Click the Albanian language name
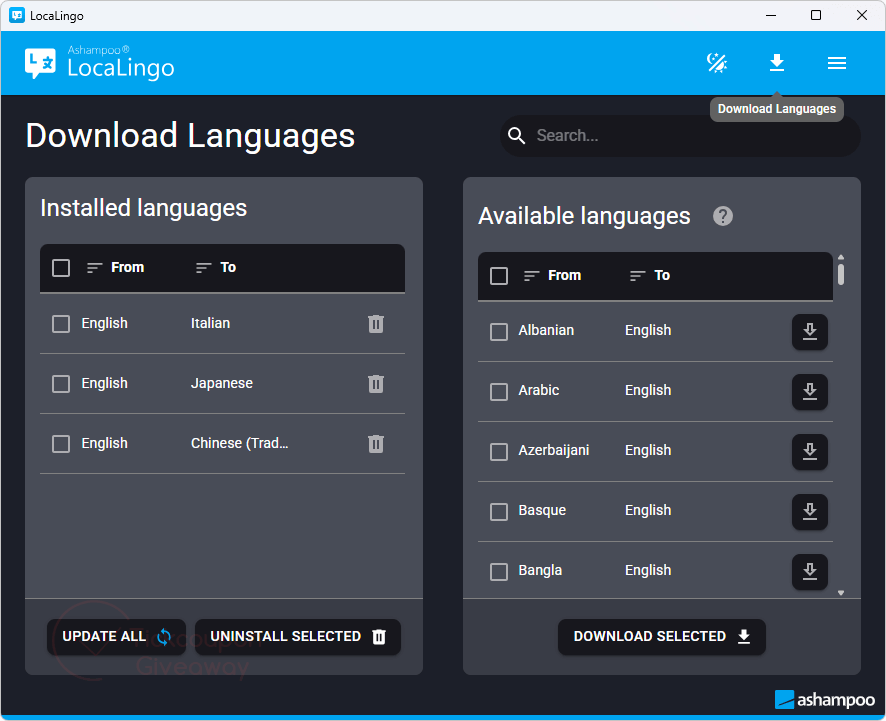Screen dimensions: 886x721 pos(546,330)
